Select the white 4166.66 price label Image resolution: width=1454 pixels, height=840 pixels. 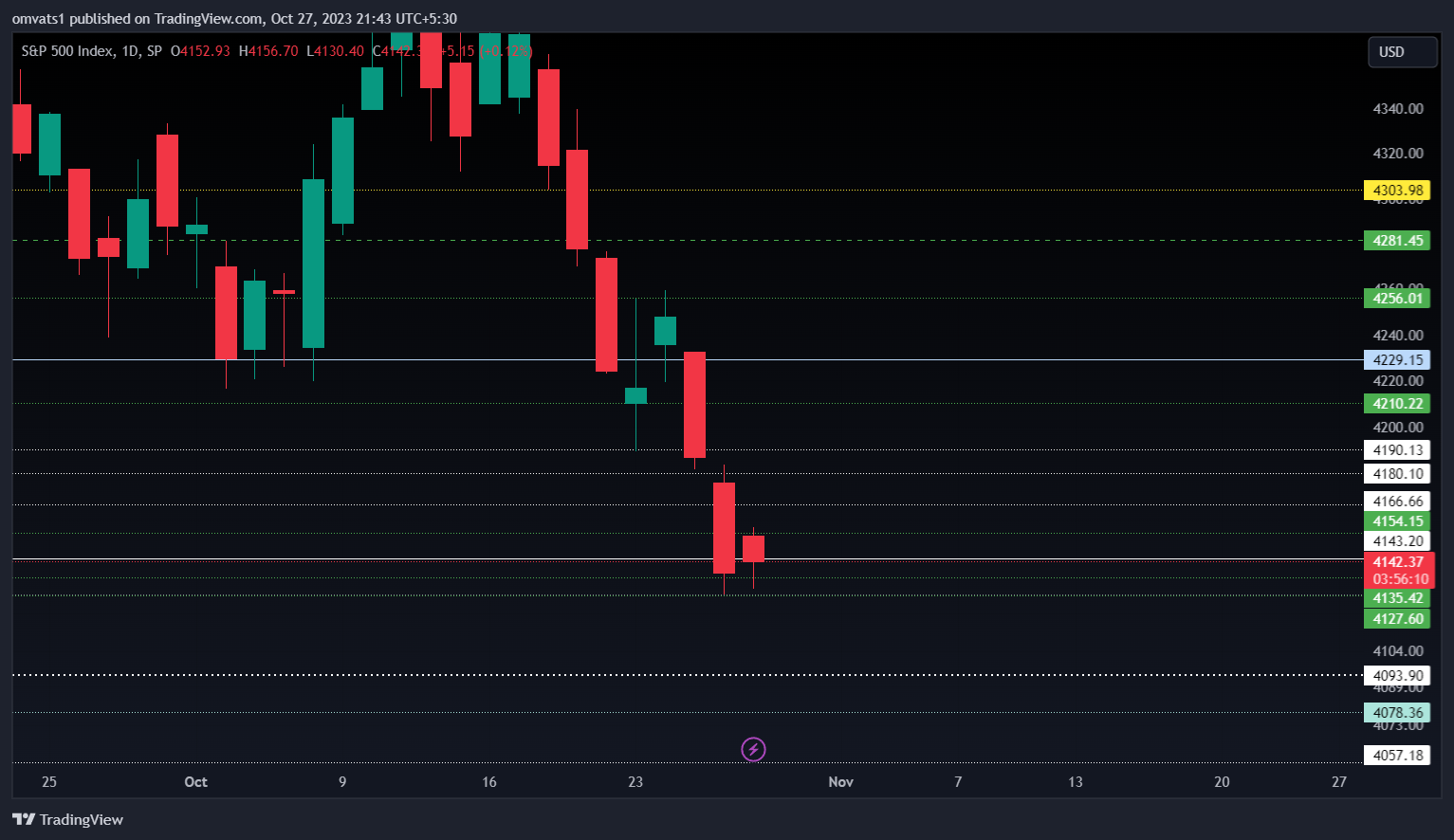point(1396,502)
